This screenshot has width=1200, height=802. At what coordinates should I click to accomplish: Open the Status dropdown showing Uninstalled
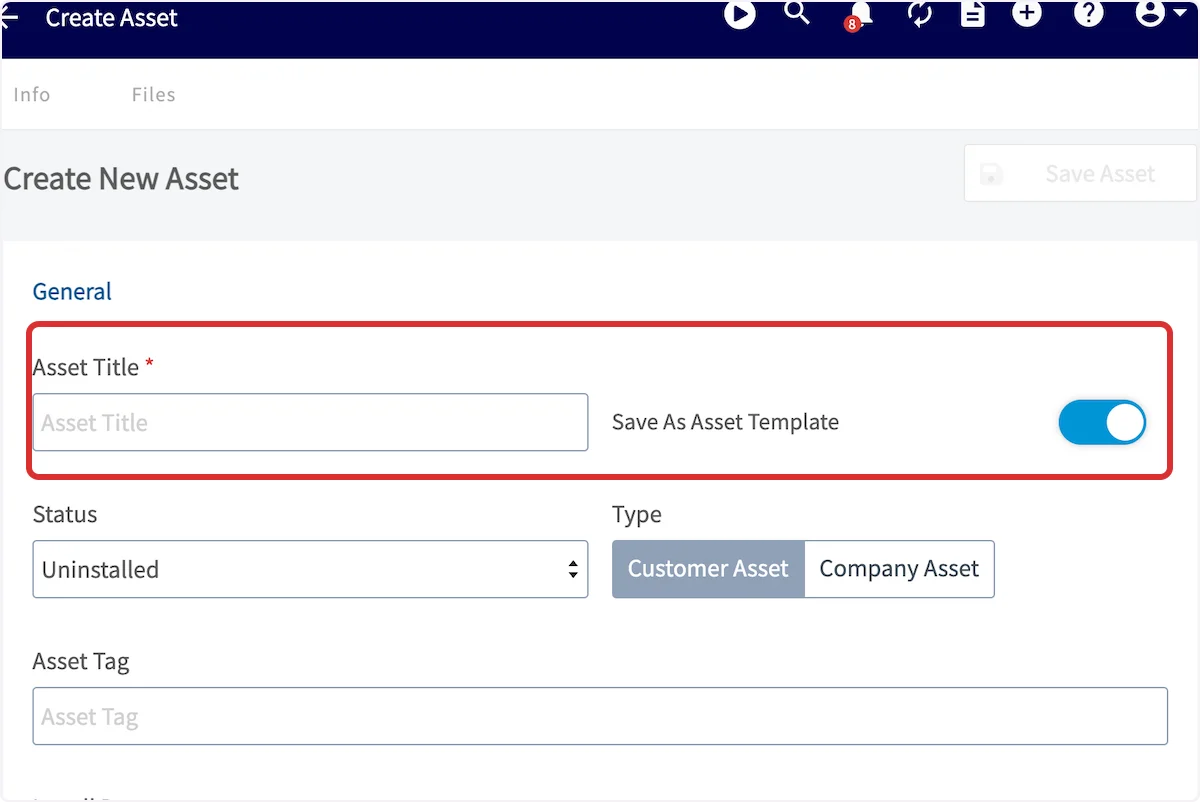pos(310,569)
